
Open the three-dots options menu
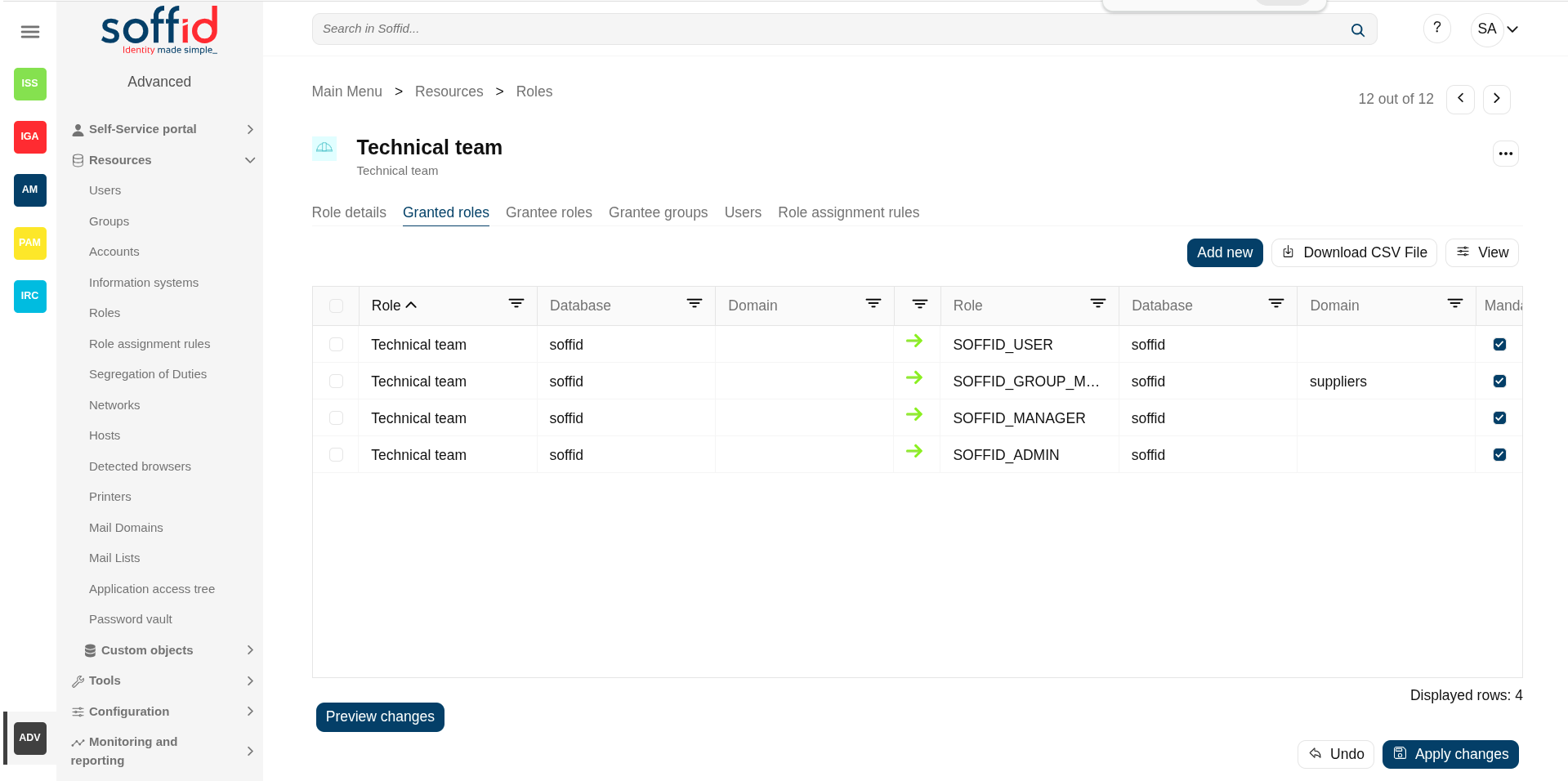tap(1505, 154)
